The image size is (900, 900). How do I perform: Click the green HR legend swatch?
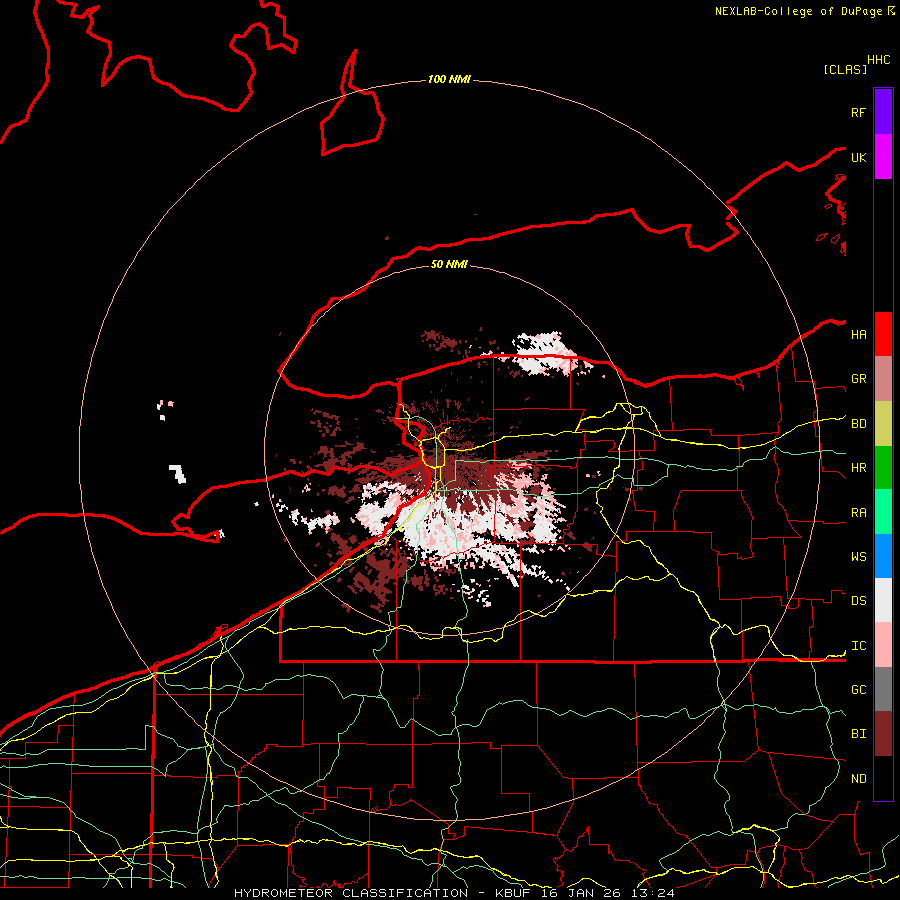(x=883, y=468)
